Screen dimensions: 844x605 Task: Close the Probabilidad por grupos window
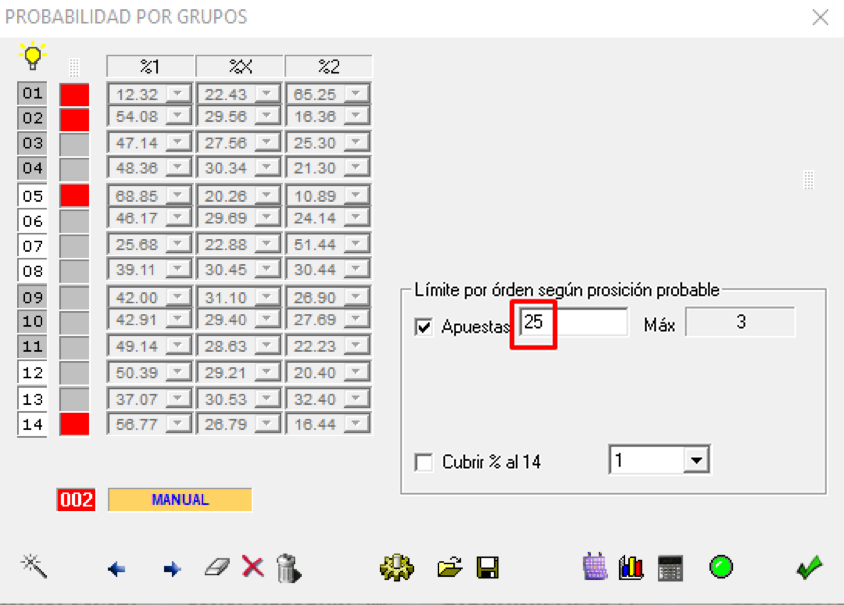point(820,17)
